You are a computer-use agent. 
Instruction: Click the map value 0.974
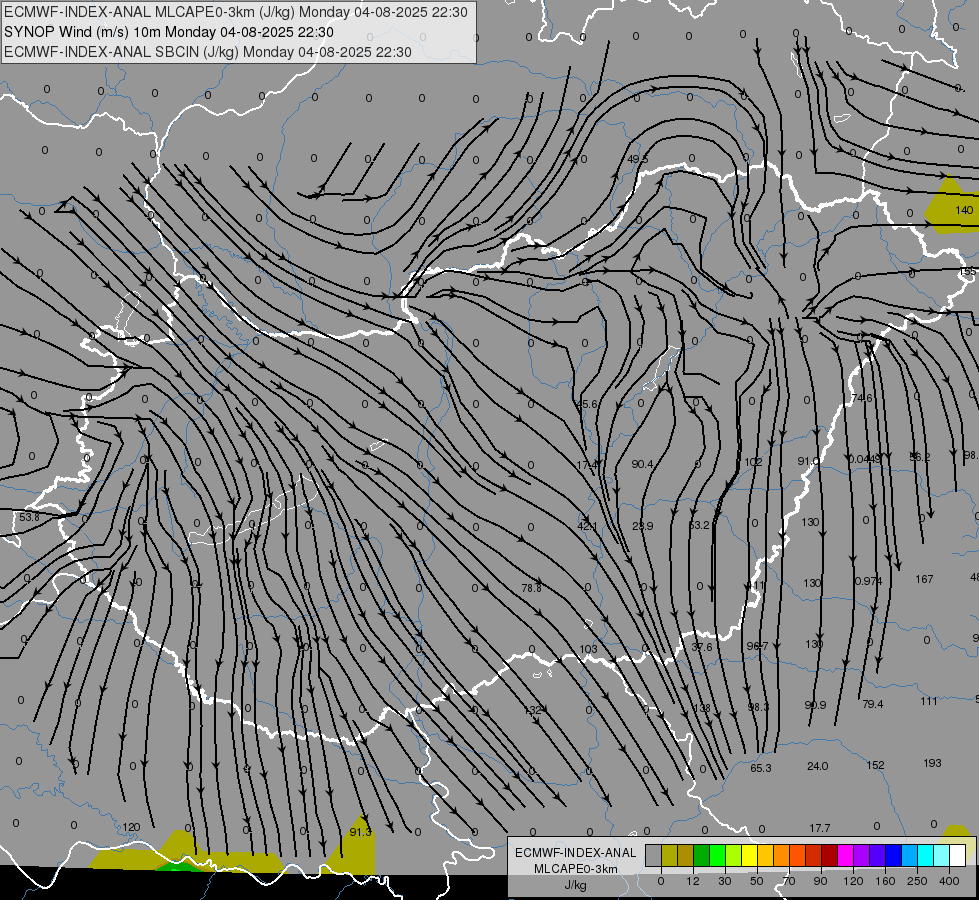(x=868, y=581)
